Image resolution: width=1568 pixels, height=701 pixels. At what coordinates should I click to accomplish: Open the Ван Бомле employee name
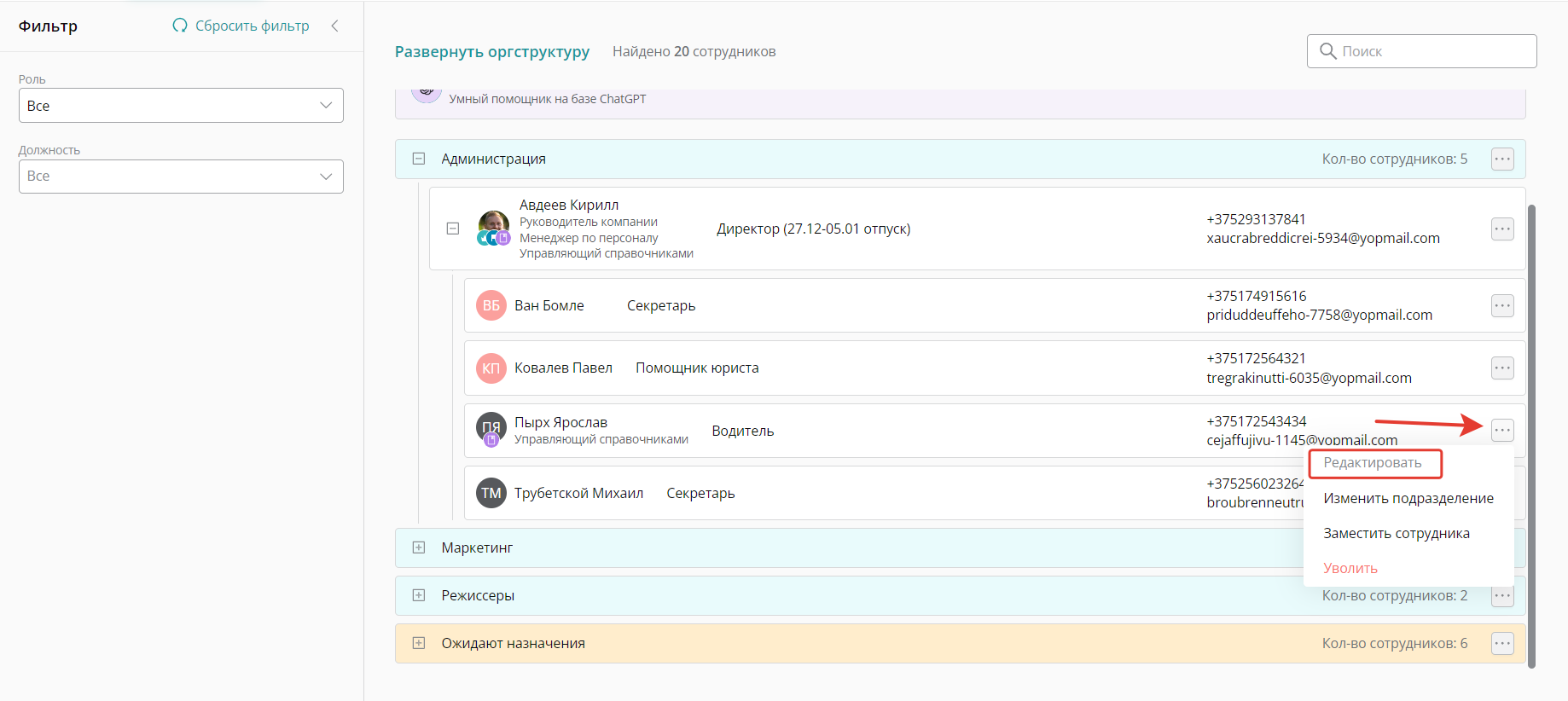pos(549,305)
